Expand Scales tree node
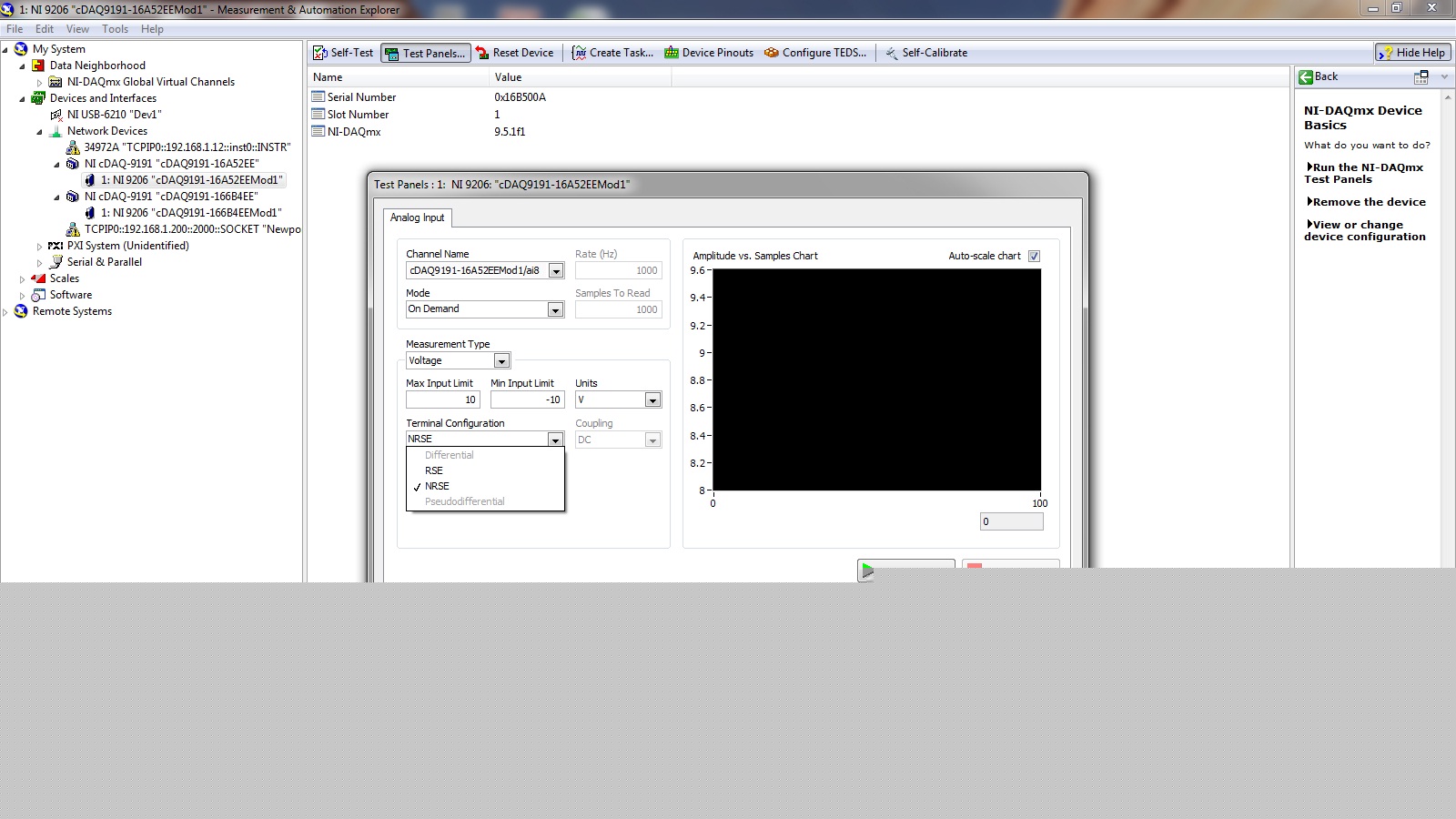 pyautogui.click(x=23, y=278)
